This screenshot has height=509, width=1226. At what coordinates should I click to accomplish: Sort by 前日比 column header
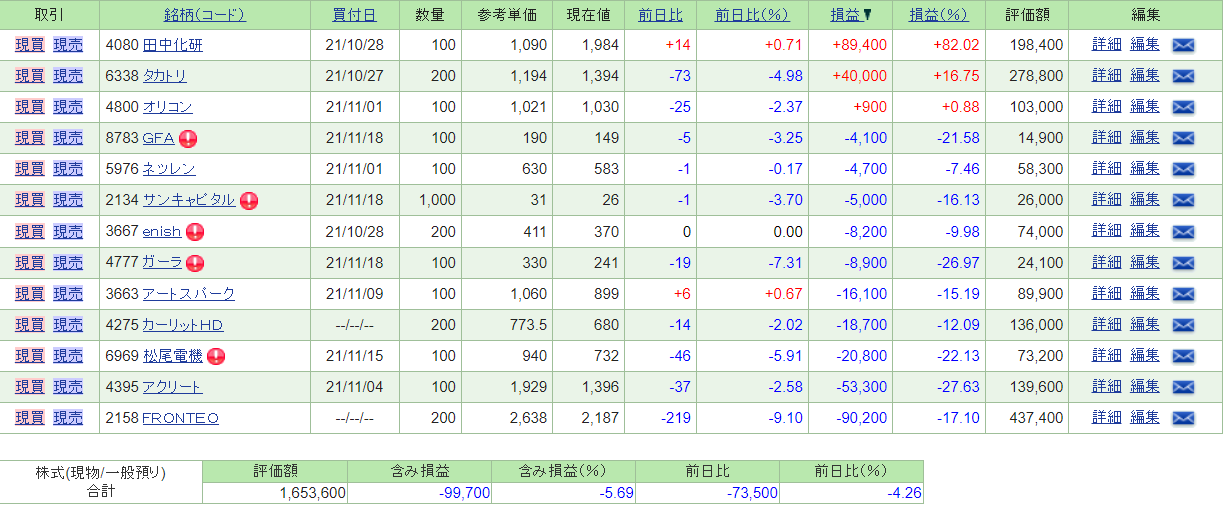(659, 15)
